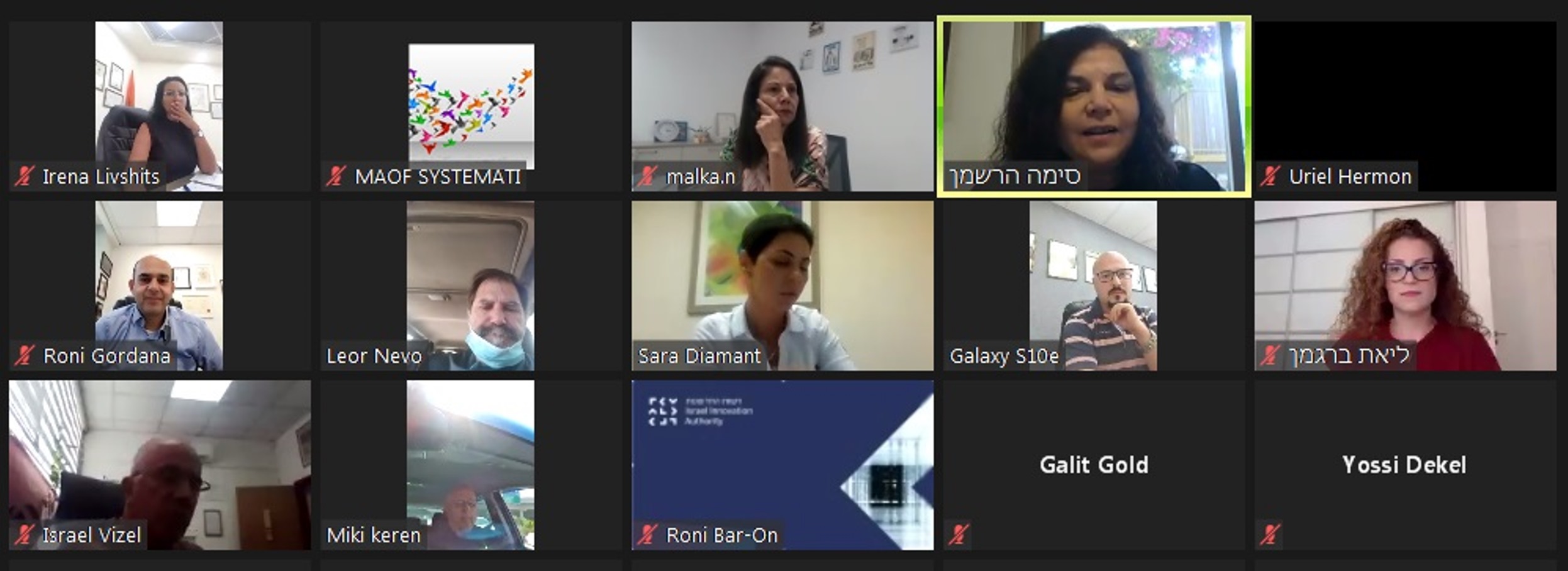This screenshot has height=571, width=1568.
Task: Click muted mic icon beside Irena Livshits
Action: pyautogui.click(x=25, y=177)
